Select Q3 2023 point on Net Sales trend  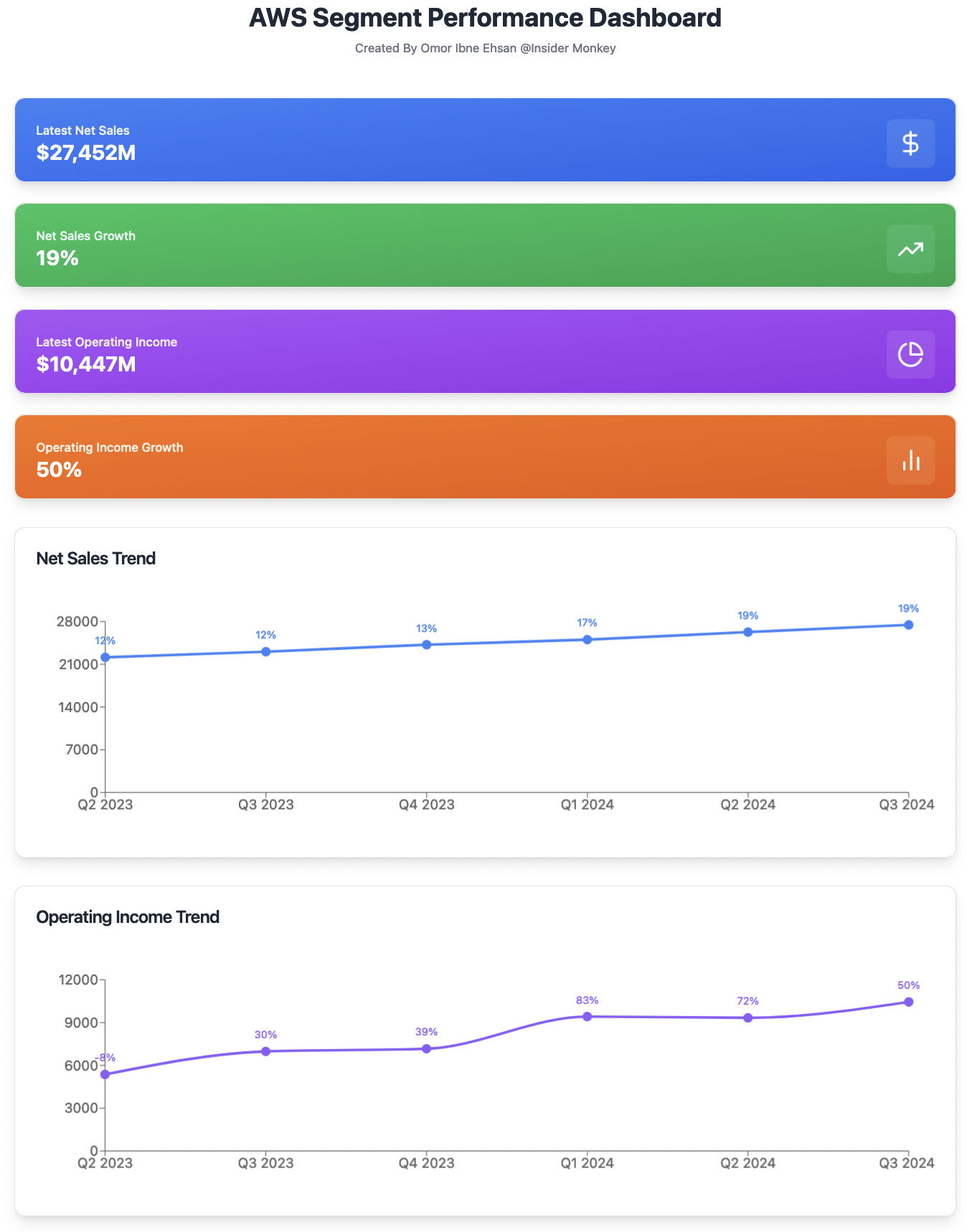(265, 652)
